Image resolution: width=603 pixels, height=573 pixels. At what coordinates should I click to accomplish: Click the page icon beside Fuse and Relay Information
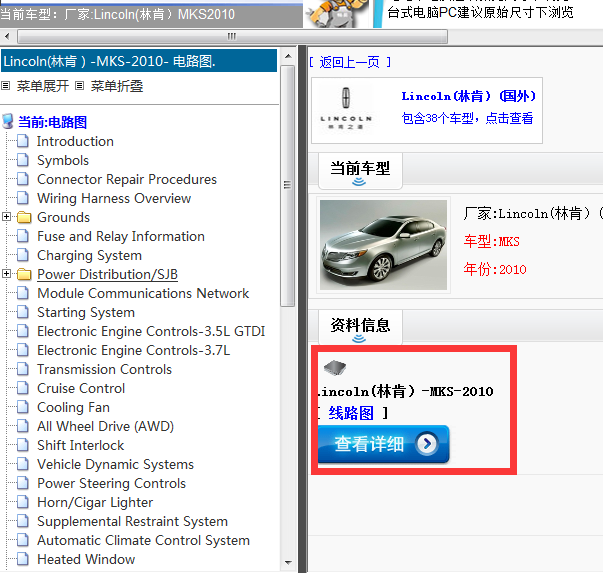tap(23, 236)
